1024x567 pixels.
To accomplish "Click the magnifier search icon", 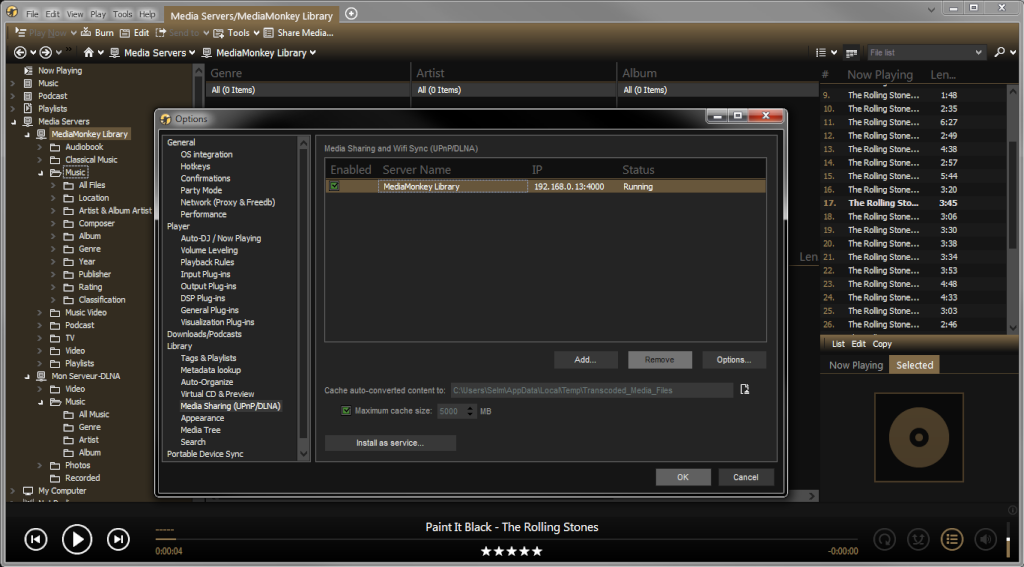I will (999, 52).
